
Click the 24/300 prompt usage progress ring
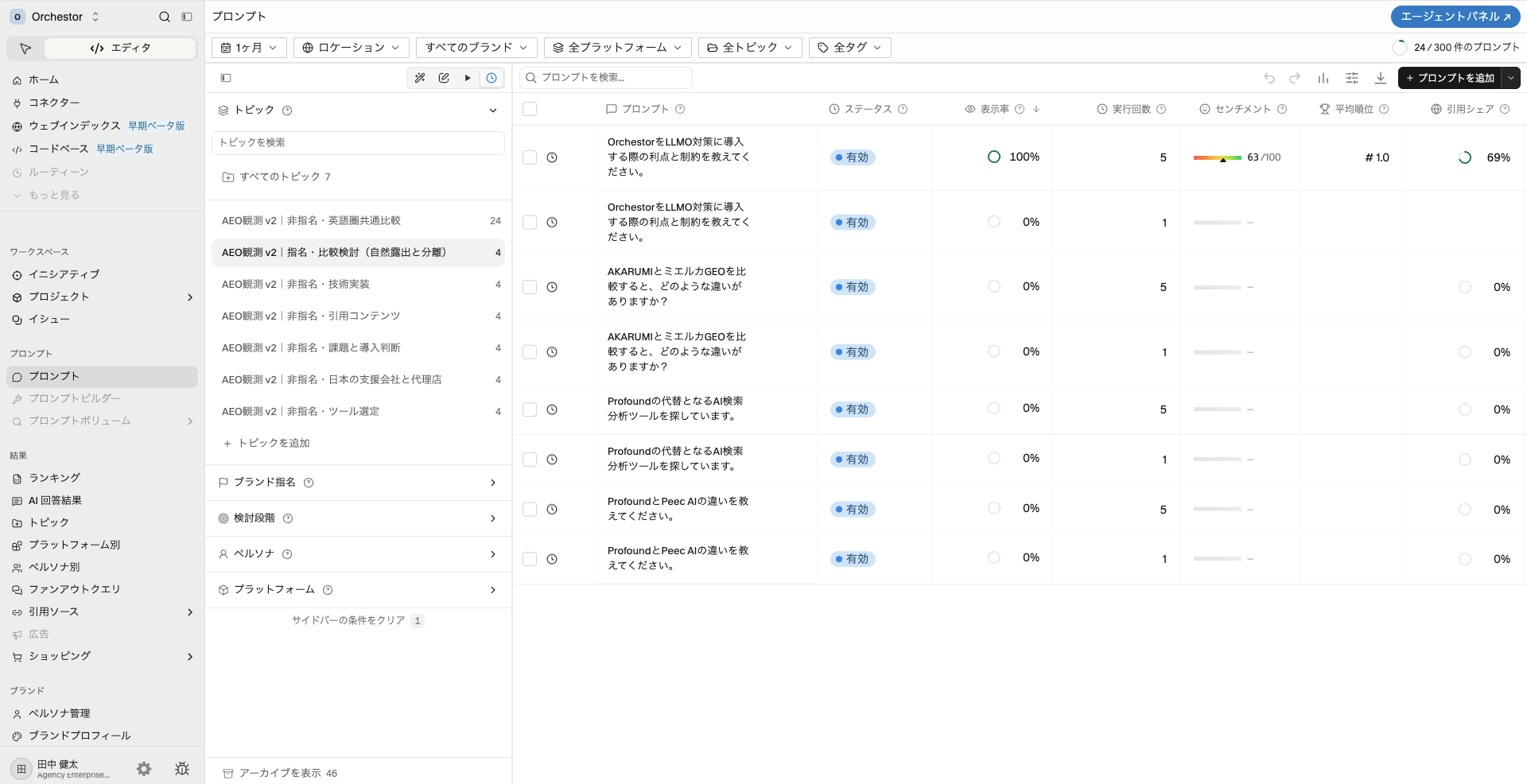pyautogui.click(x=1400, y=48)
